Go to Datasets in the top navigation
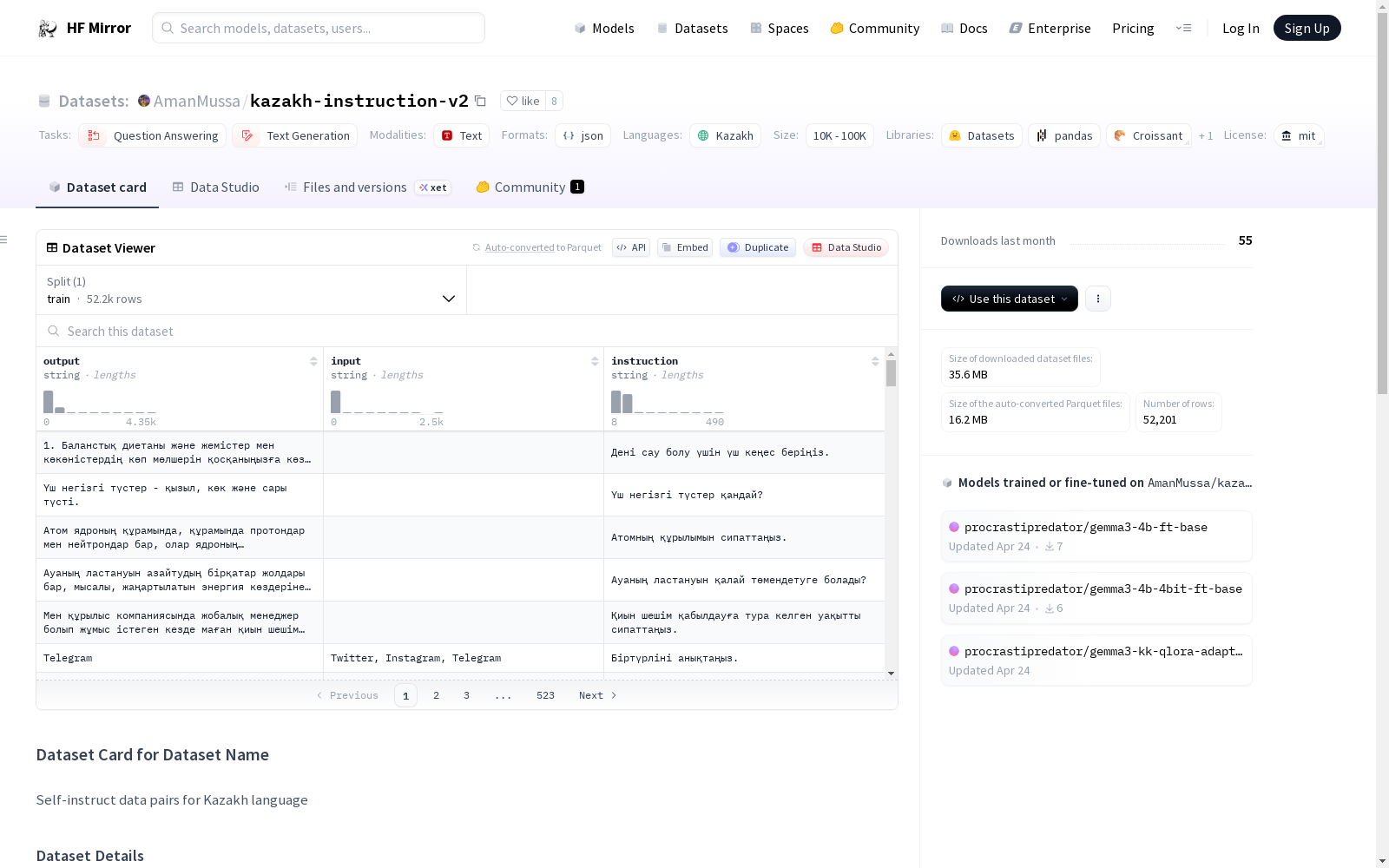Viewport: 1389px width, 868px height. pyautogui.click(x=692, y=28)
